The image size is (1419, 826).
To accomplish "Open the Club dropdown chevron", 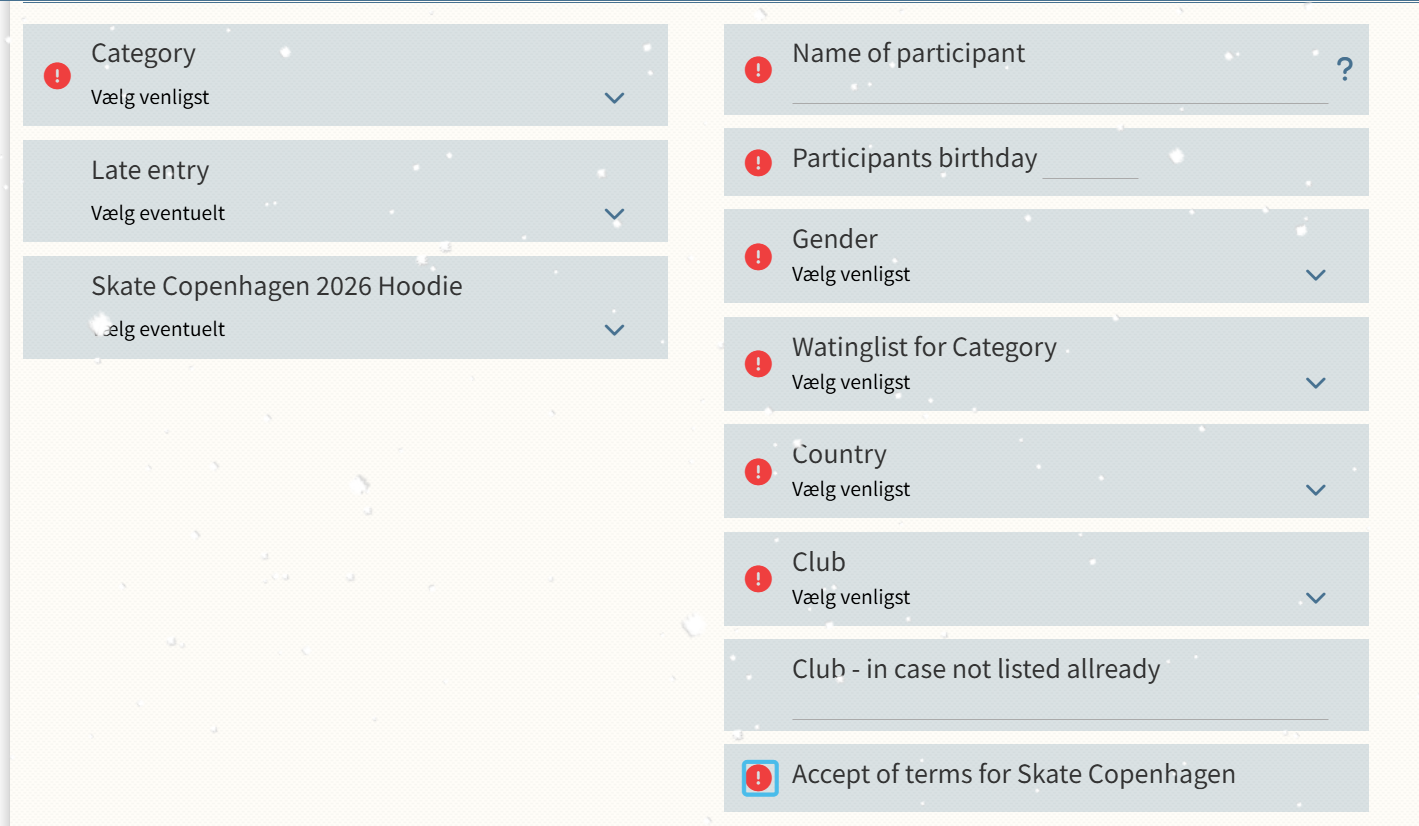I will [x=1315, y=598].
